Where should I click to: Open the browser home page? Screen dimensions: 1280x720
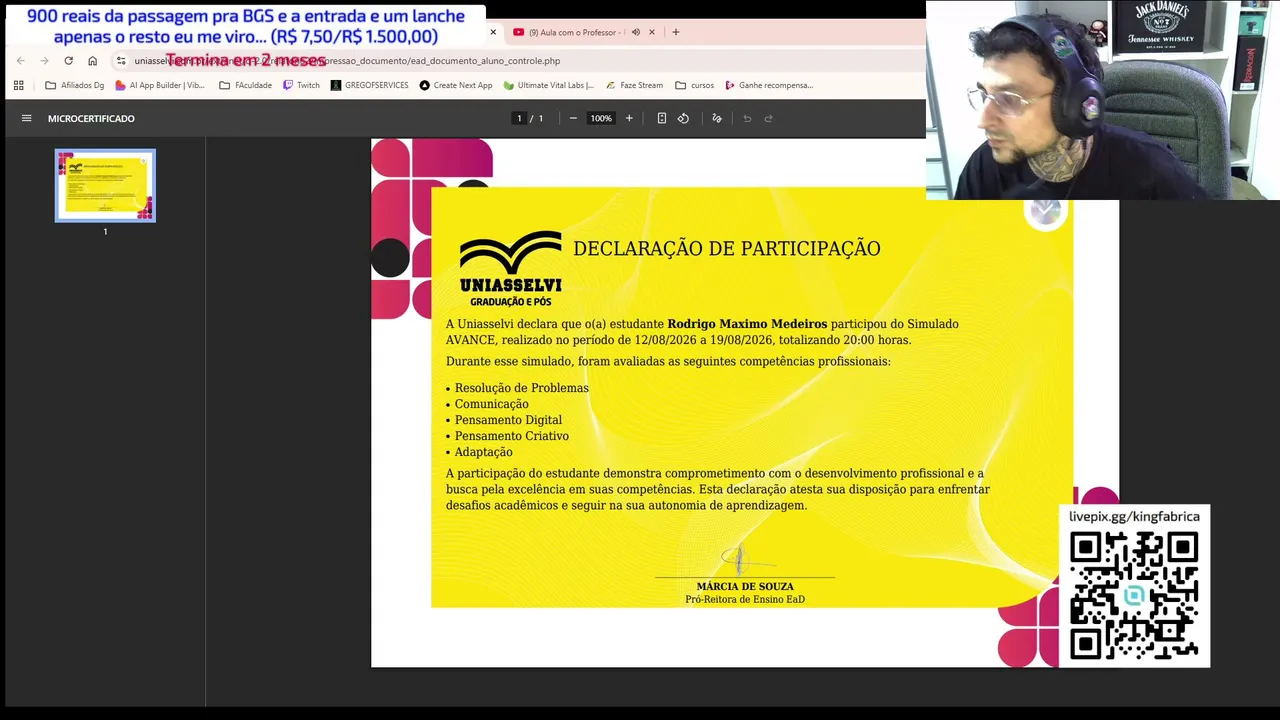[93, 61]
